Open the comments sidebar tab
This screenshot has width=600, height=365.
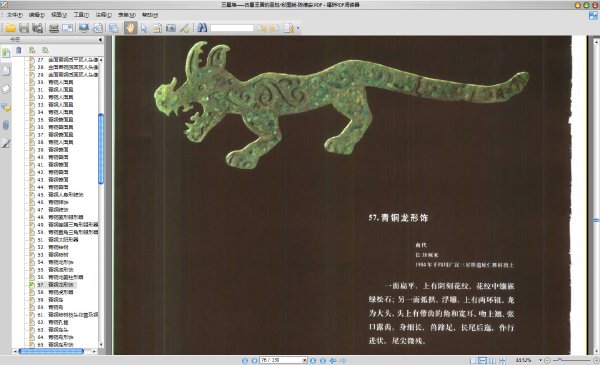coord(6,107)
